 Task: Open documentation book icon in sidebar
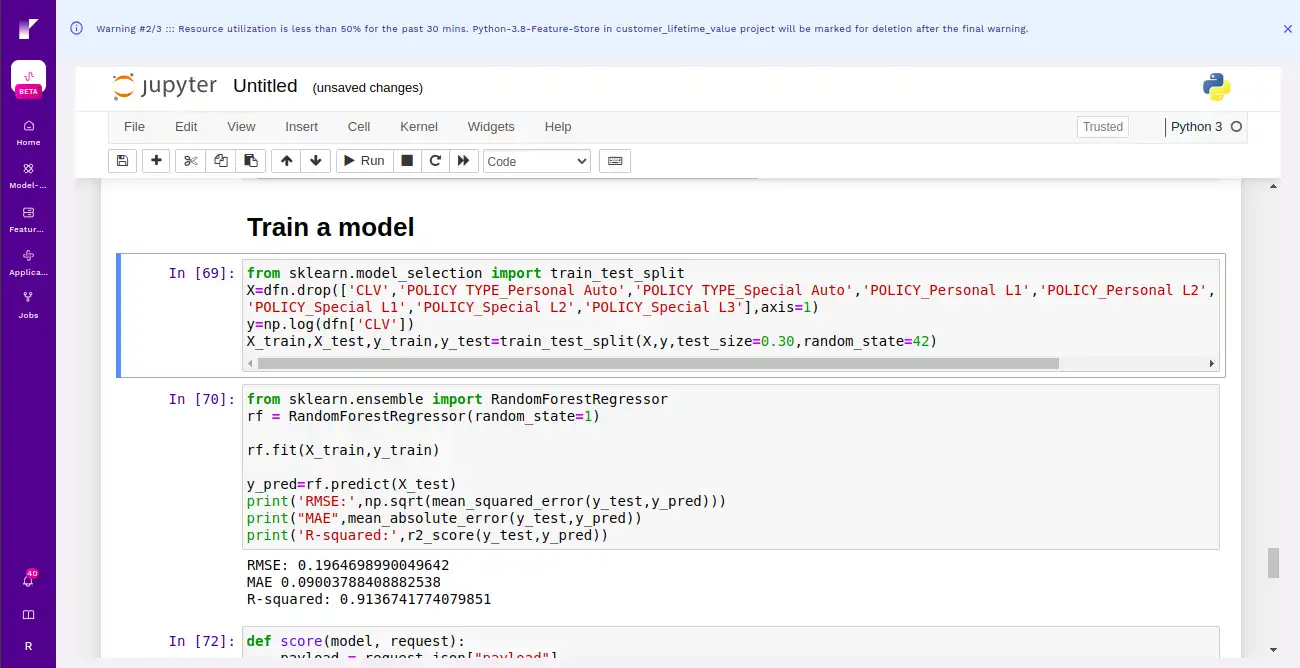click(x=28, y=614)
